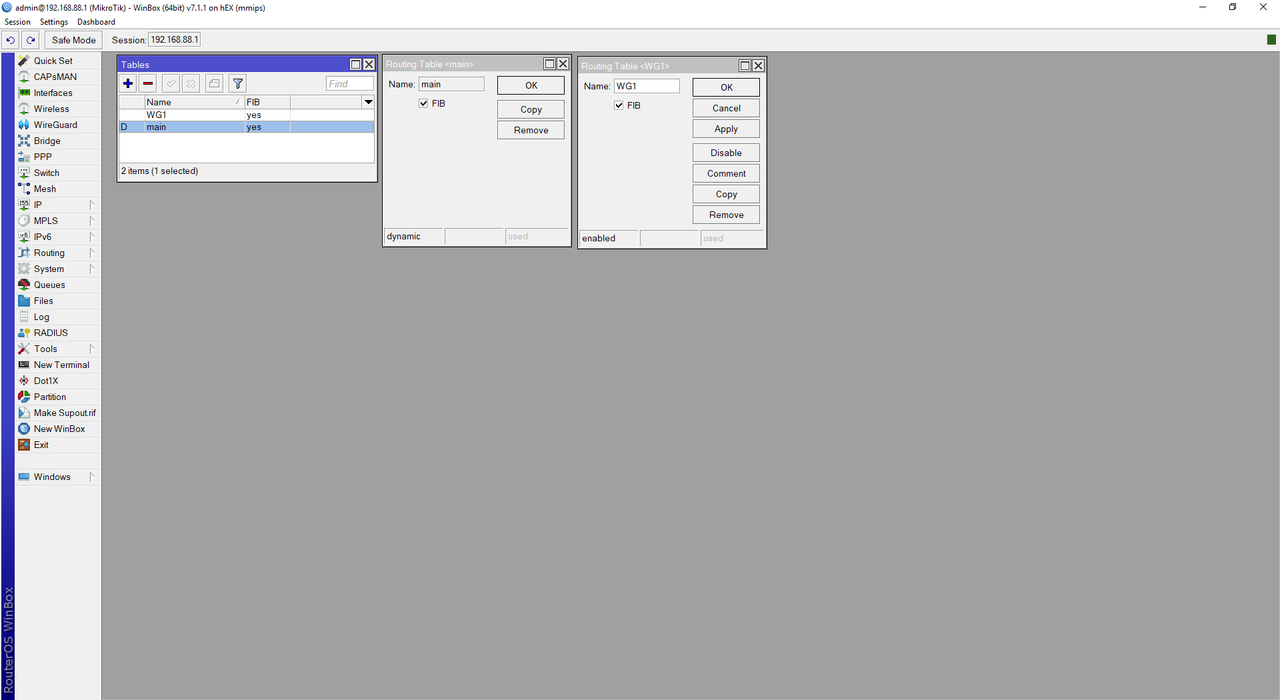
Task: Open the Settings menu
Action: pos(54,22)
